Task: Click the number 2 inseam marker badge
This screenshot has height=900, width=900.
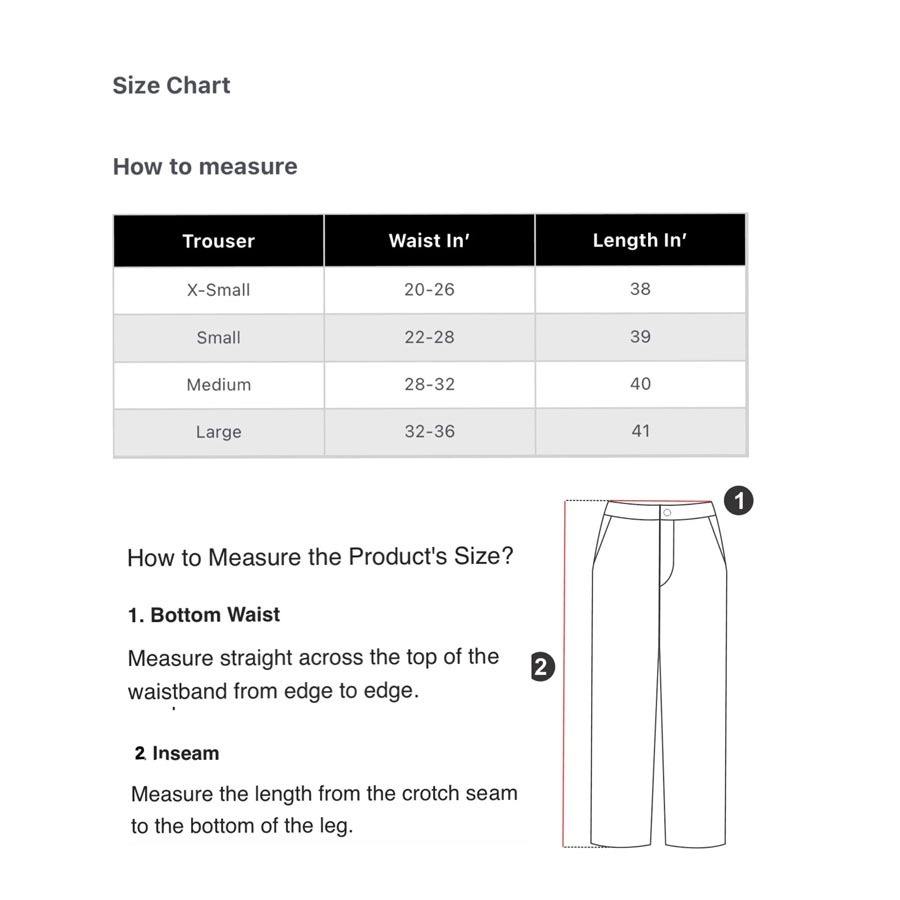Action: 541,667
